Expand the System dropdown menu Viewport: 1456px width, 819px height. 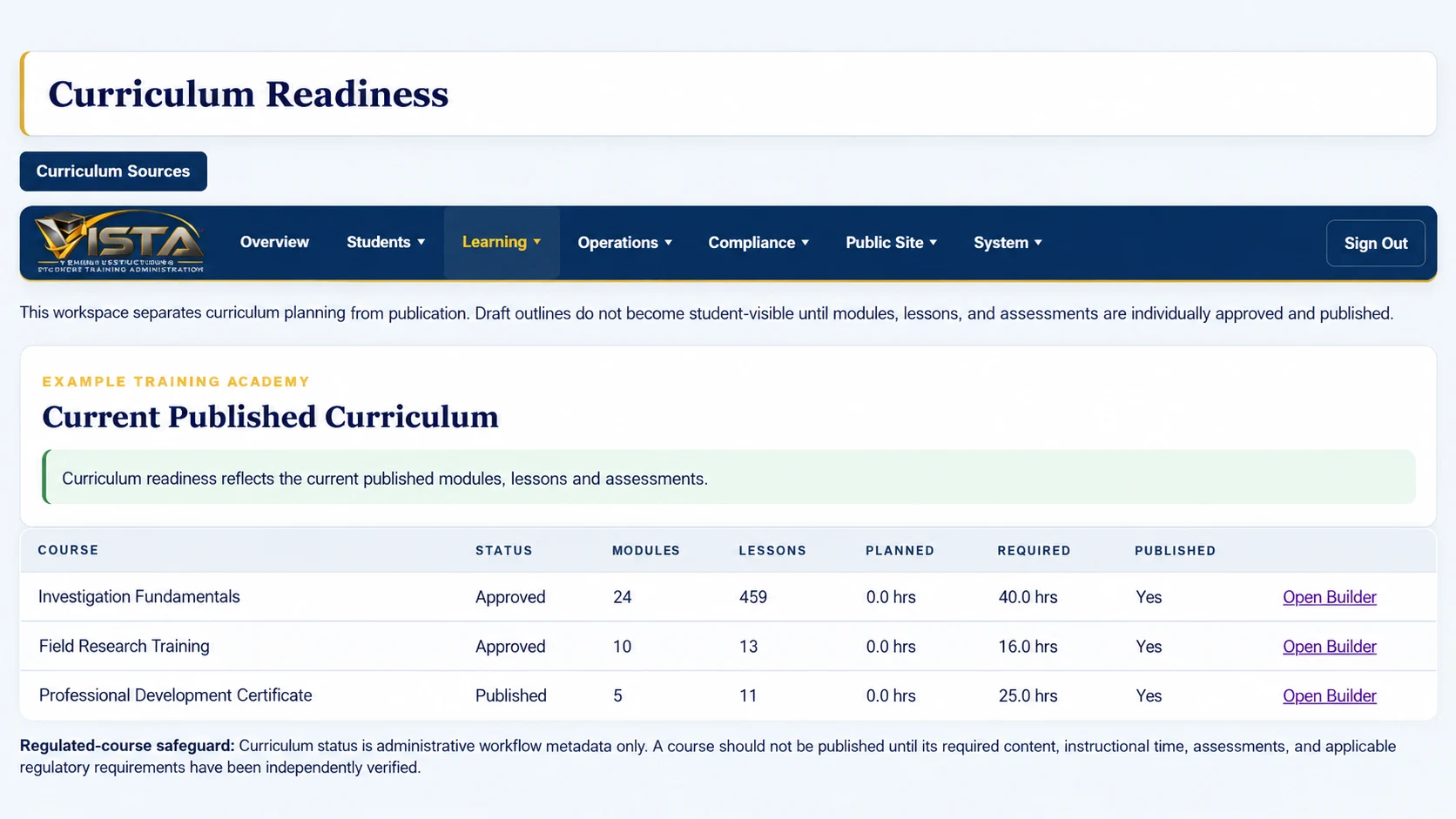pyautogui.click(x=1008, y=243)
